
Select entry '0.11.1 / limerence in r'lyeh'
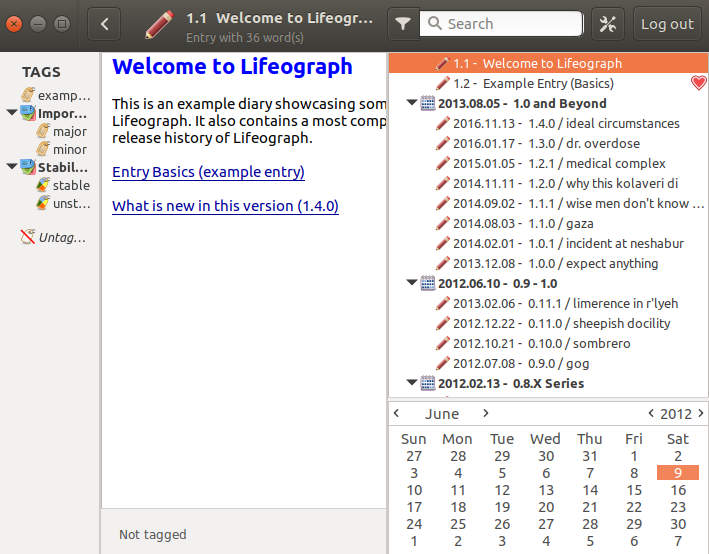[548, 303]
